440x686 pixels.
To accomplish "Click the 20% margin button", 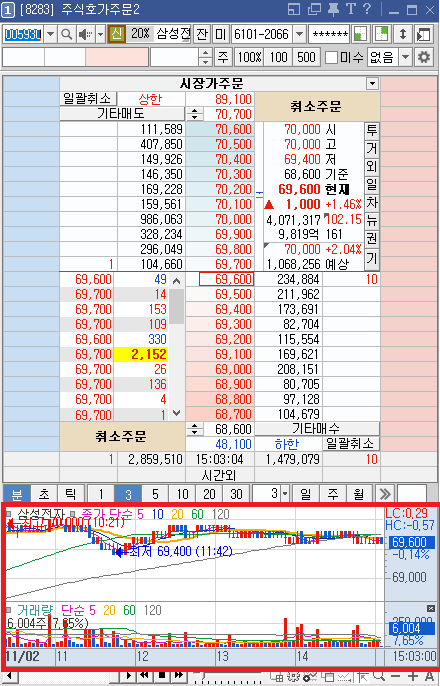I will 140,34.
